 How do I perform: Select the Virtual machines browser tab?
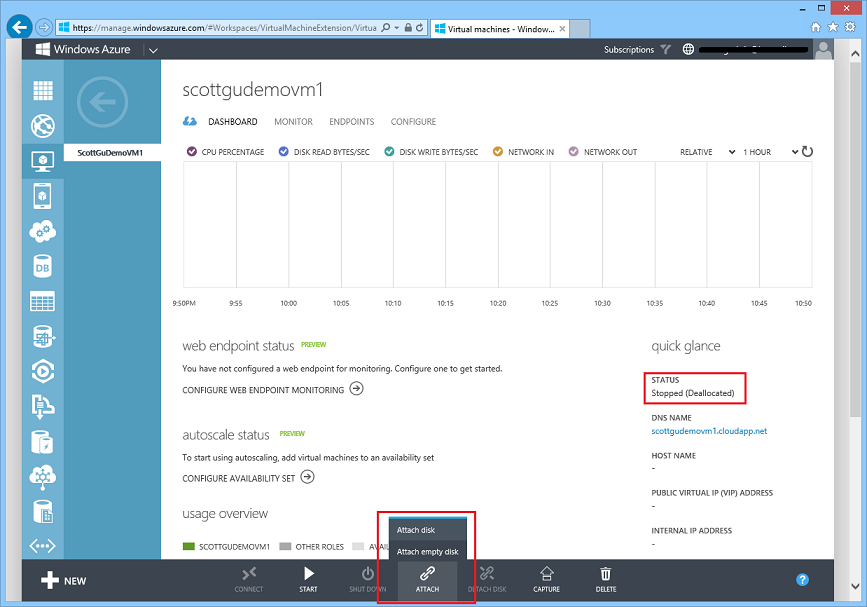pos(500,29)
